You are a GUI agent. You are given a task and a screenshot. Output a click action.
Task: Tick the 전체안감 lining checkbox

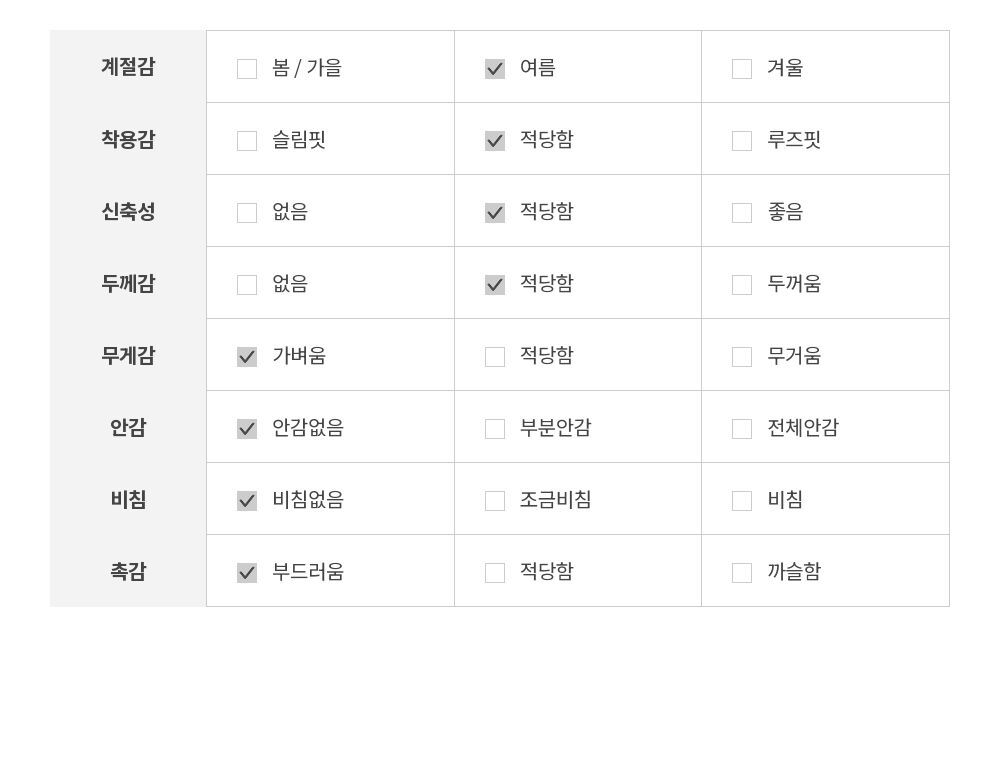742,429
